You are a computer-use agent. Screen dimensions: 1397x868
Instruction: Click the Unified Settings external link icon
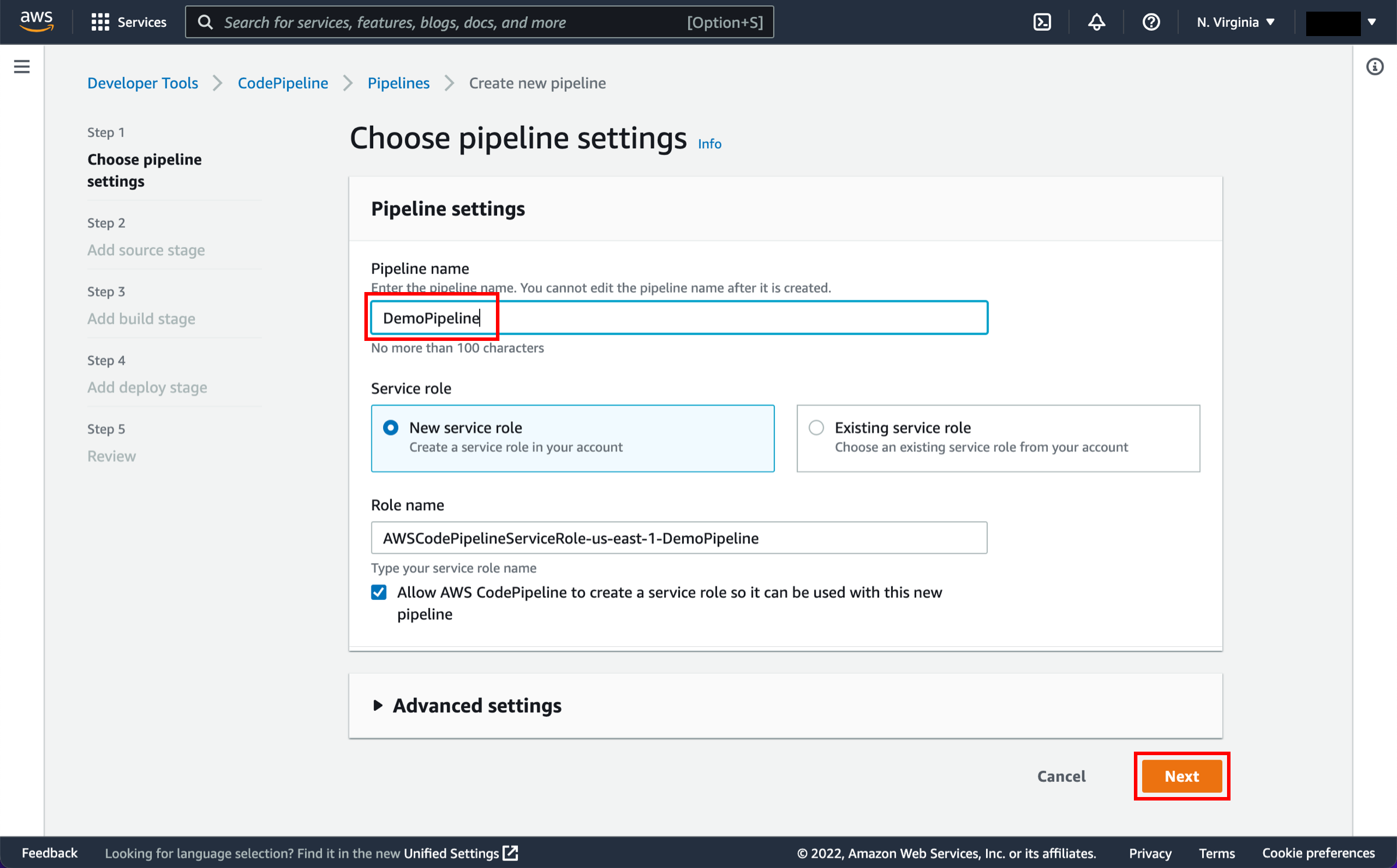click(510, 853)
